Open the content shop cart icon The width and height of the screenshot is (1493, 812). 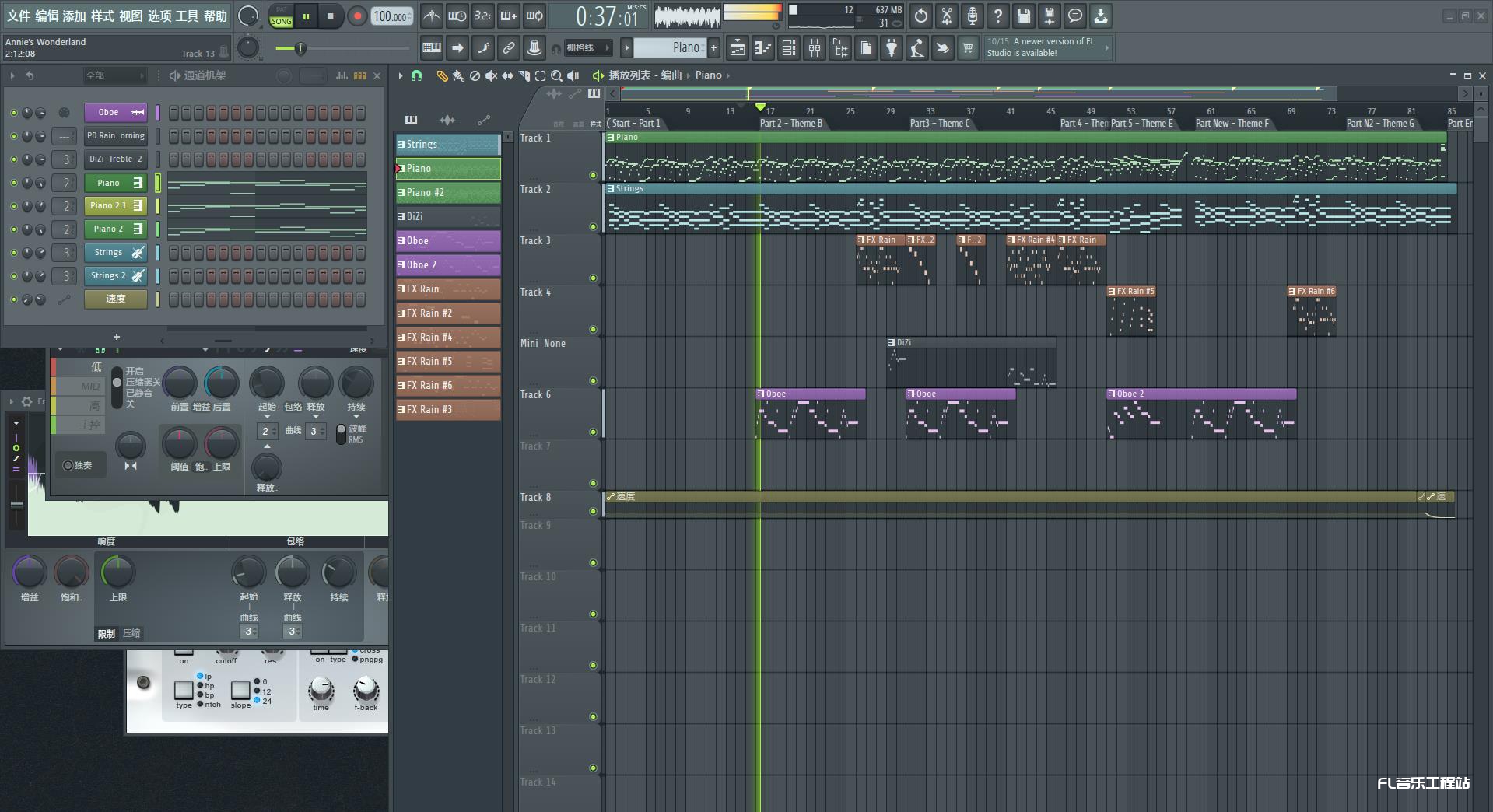pos(968,48)
